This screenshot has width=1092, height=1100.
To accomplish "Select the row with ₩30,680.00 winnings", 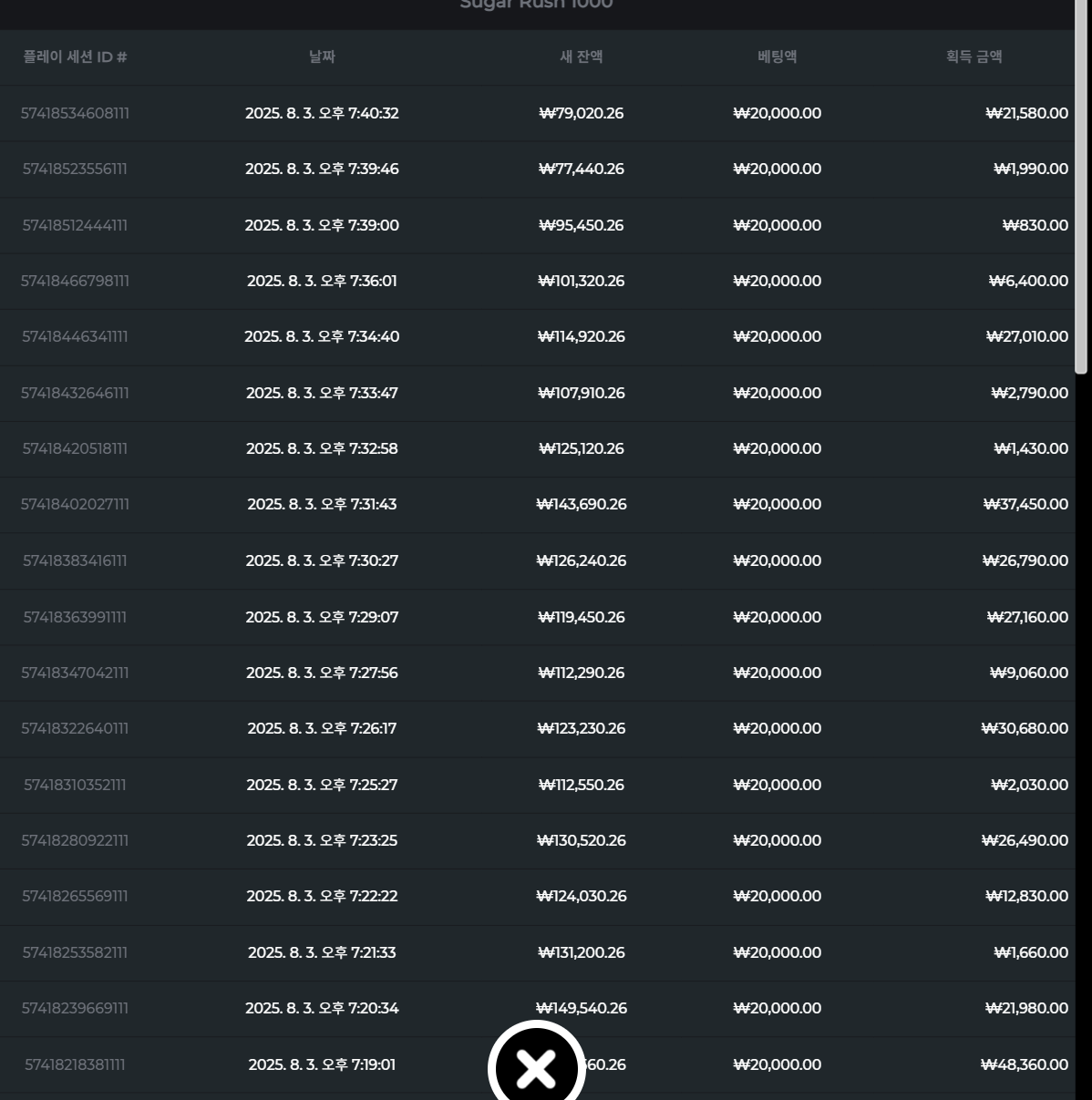I will [x=1025, y=728].
